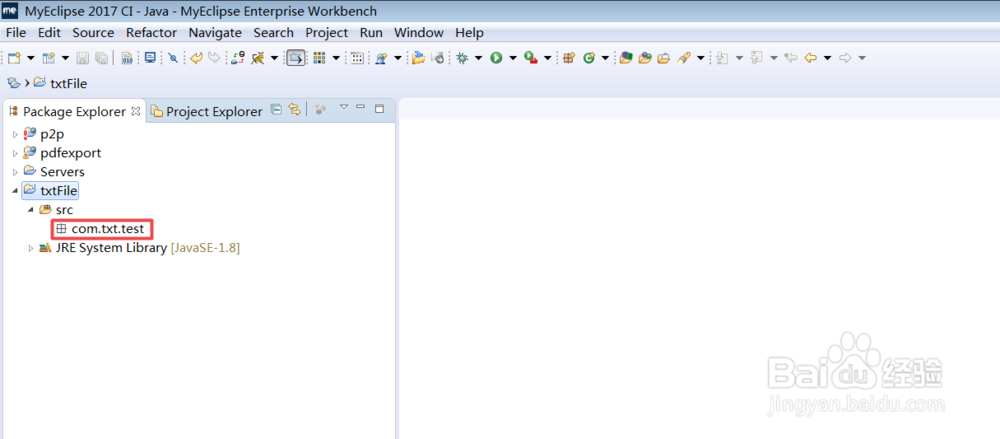Click the Search flashlight toolbar icon
The image size is (1000, 439).
[684, 58]
